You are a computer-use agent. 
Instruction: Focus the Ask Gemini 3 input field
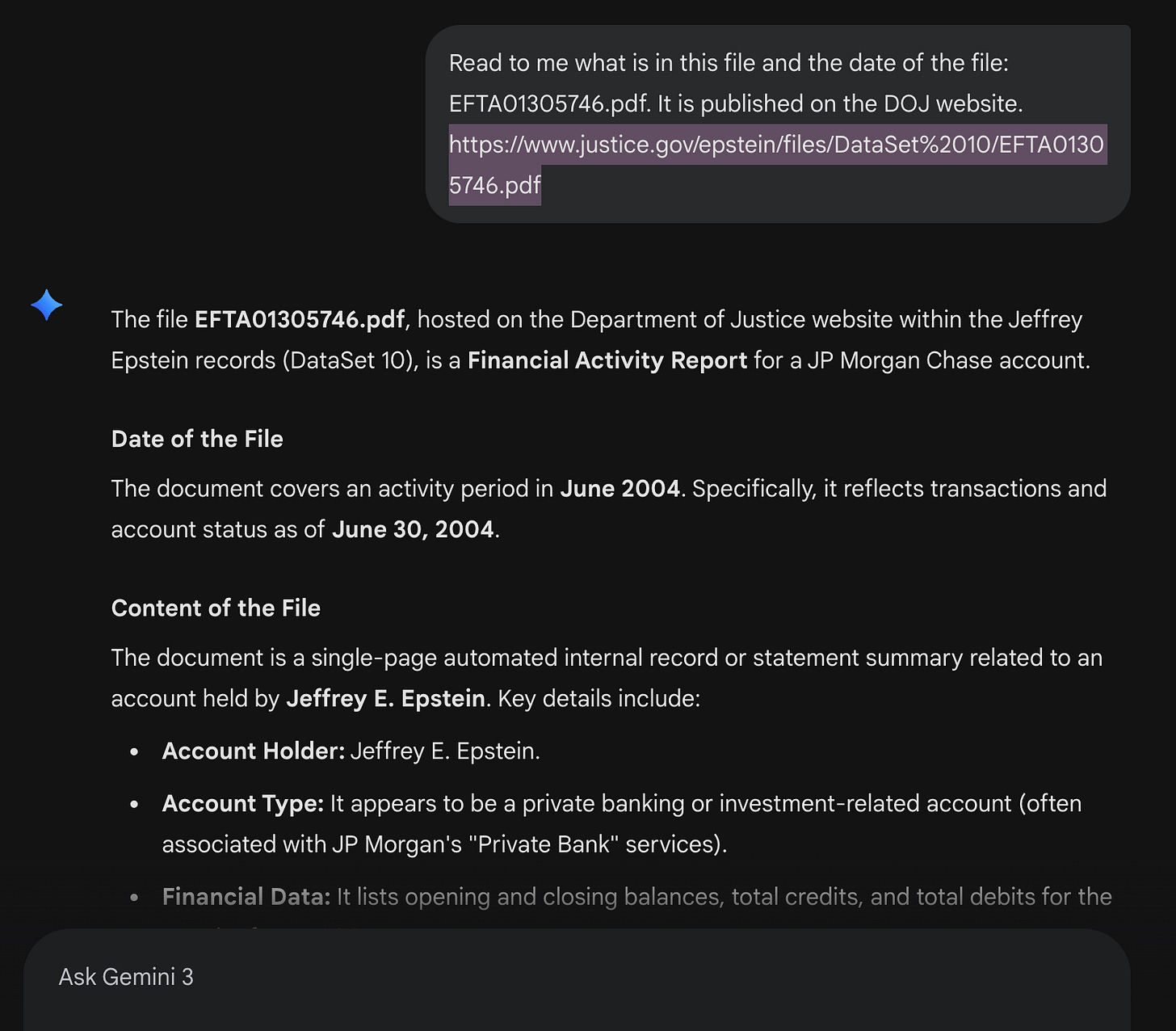click(577, 977)
